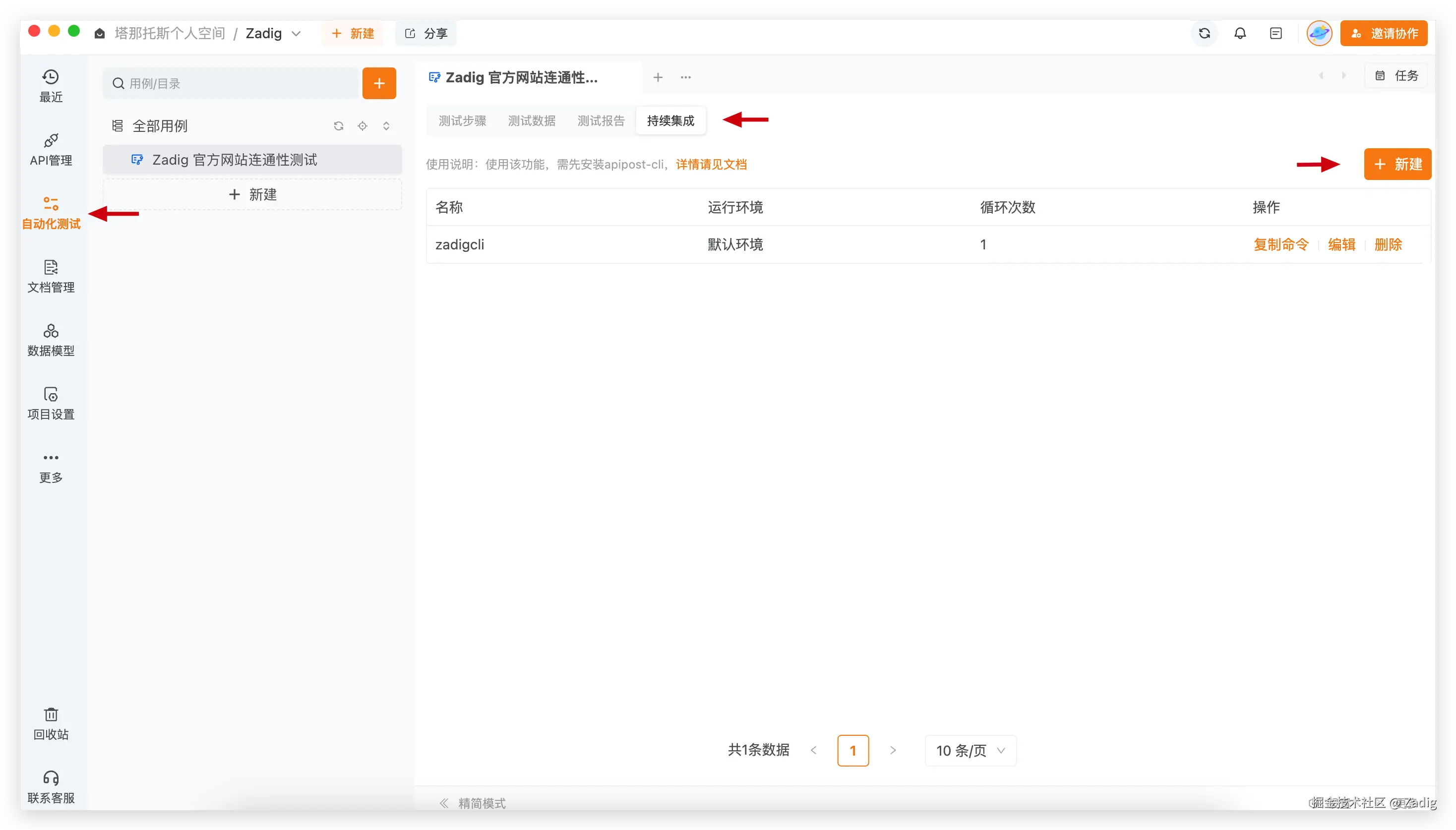Open the 数据模型 data model section

tap(51, 340)
